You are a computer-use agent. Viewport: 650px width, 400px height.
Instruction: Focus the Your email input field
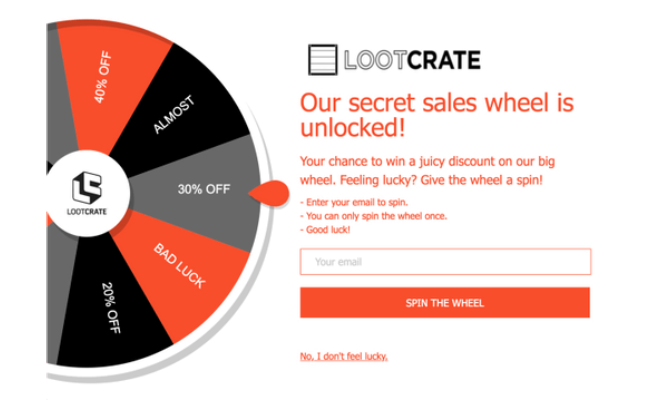point(445,262)
